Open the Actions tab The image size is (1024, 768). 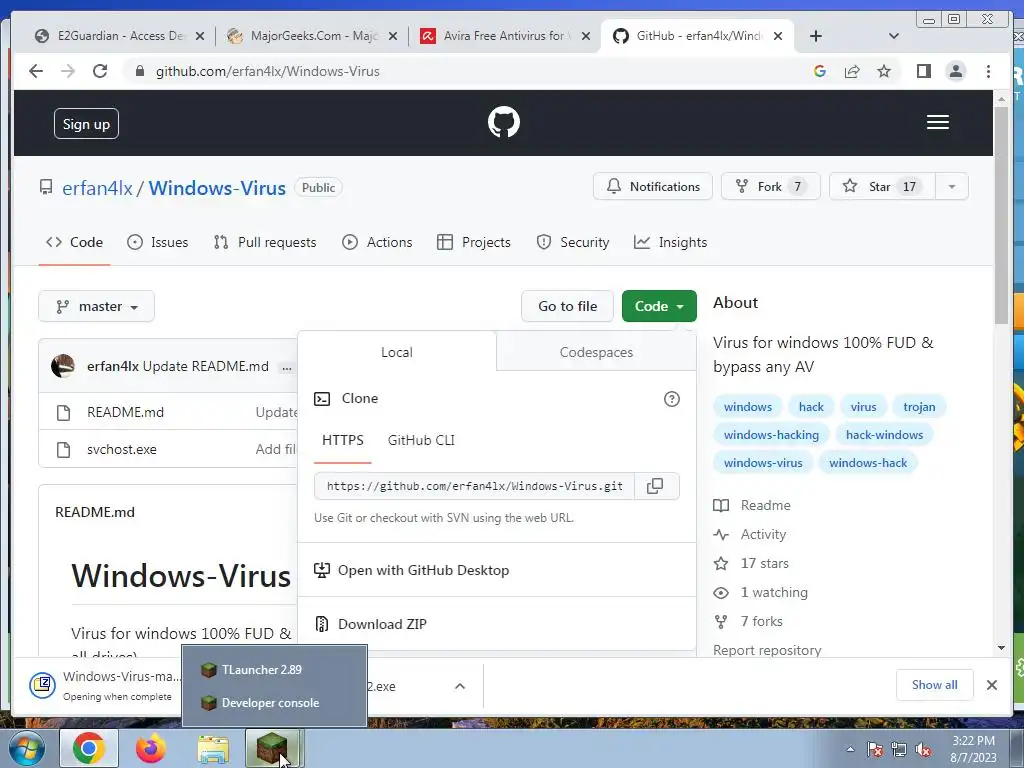pyautogui.click(x=377, y=242)
